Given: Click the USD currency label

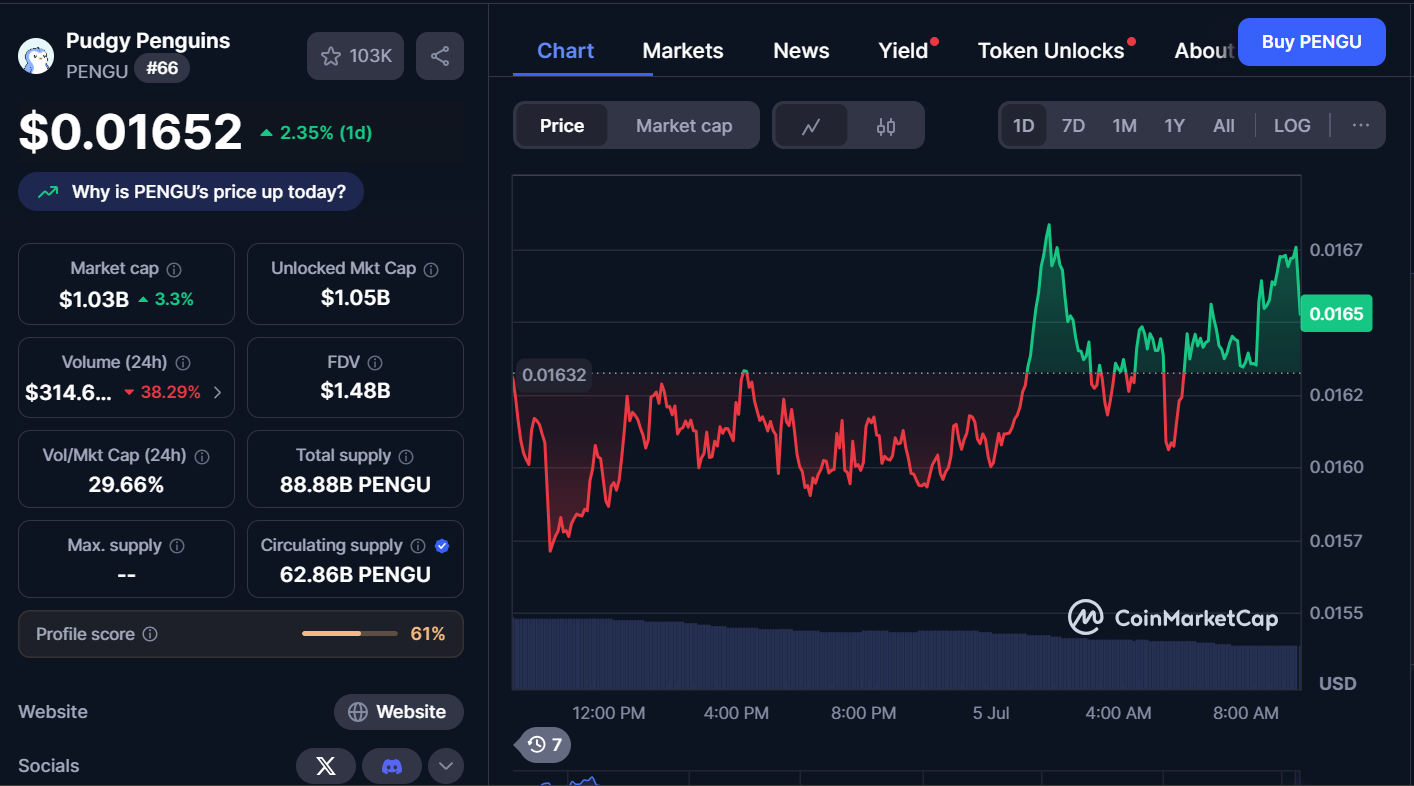Looking at the screenshot, I should pos(1338,684).
